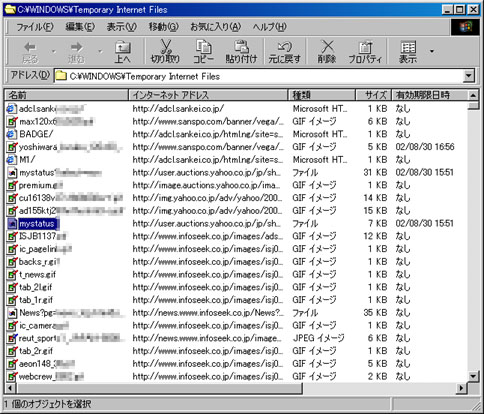Click the 35 KB size cell
The image size is (484, 414).
(375, 313)
